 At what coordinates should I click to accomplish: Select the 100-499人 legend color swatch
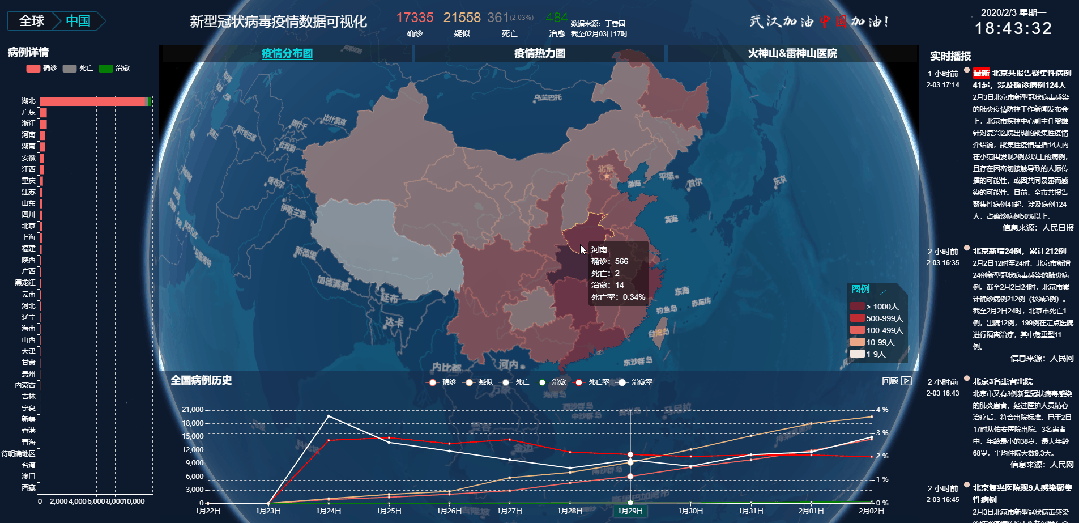tap(857, 330)
